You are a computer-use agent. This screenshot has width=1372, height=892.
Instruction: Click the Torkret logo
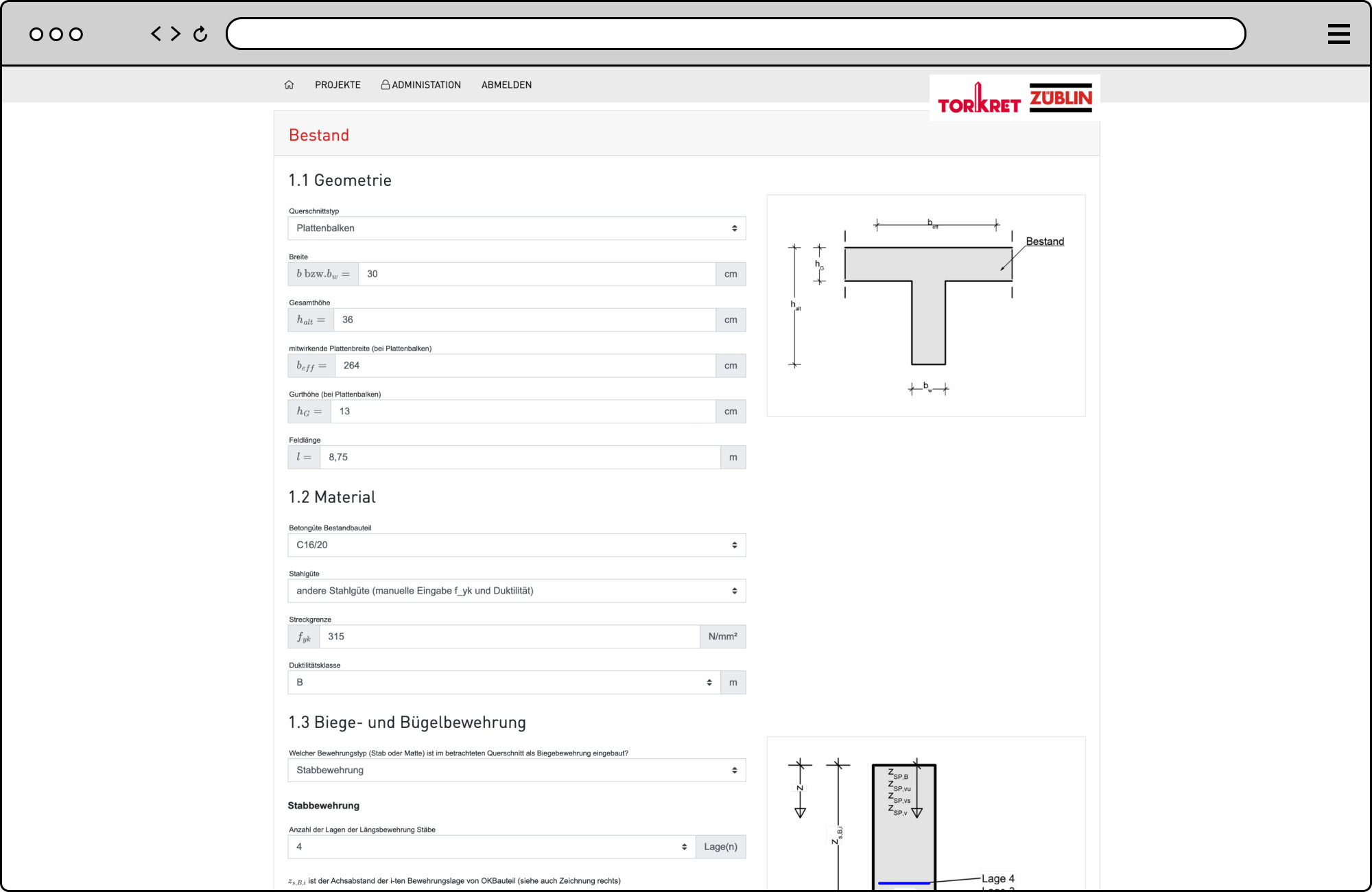(979, 98)
